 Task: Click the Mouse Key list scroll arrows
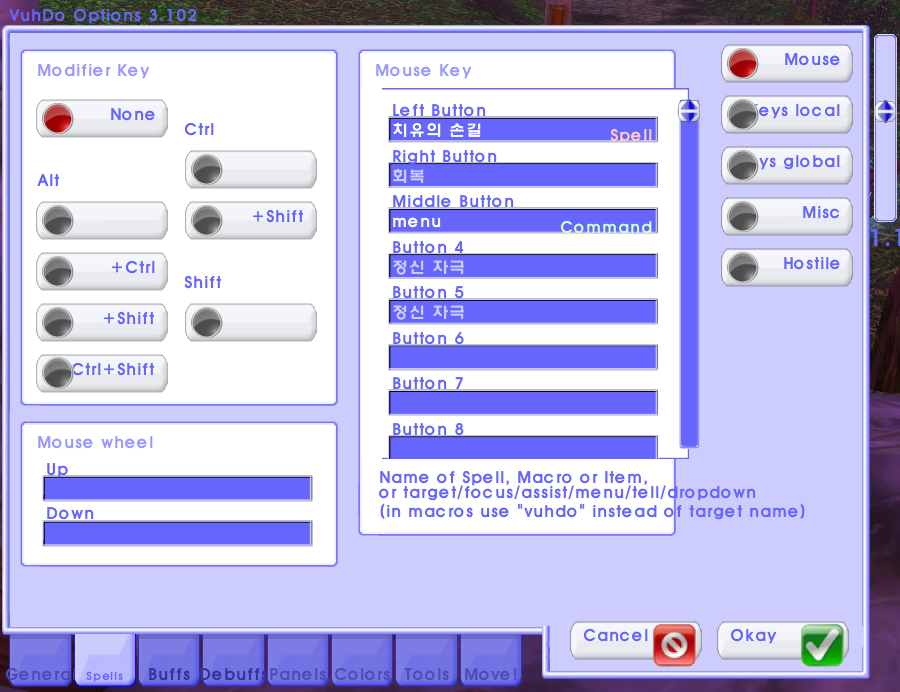coord(689,110)
